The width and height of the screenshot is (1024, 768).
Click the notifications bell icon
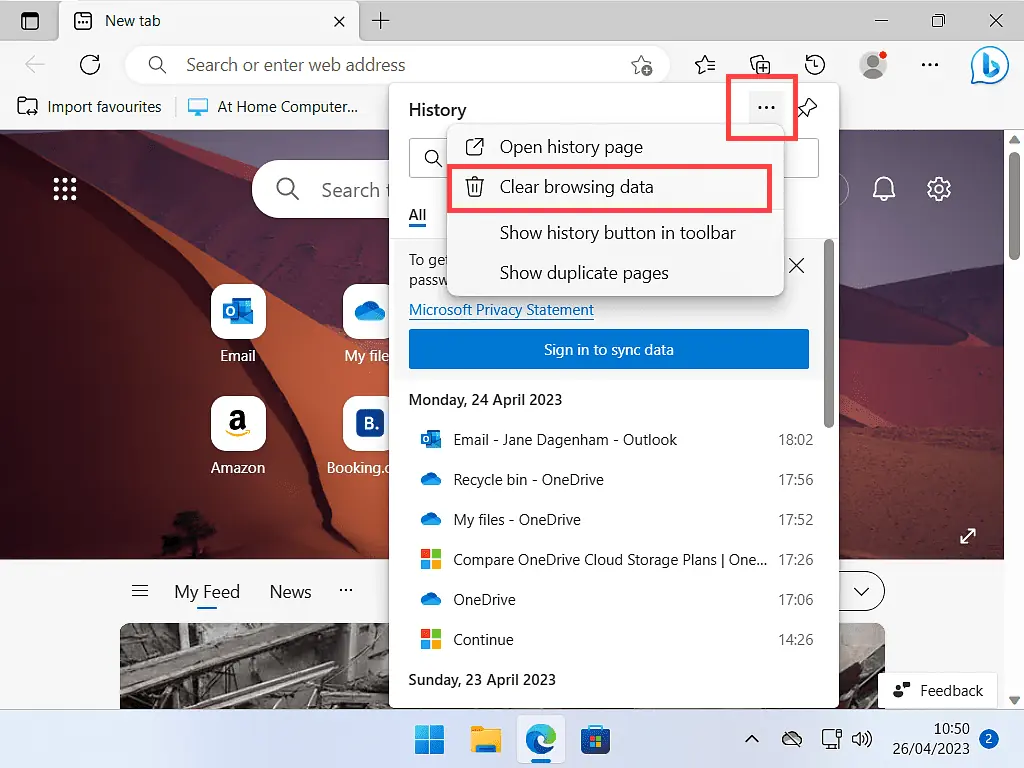coord(884,188)
